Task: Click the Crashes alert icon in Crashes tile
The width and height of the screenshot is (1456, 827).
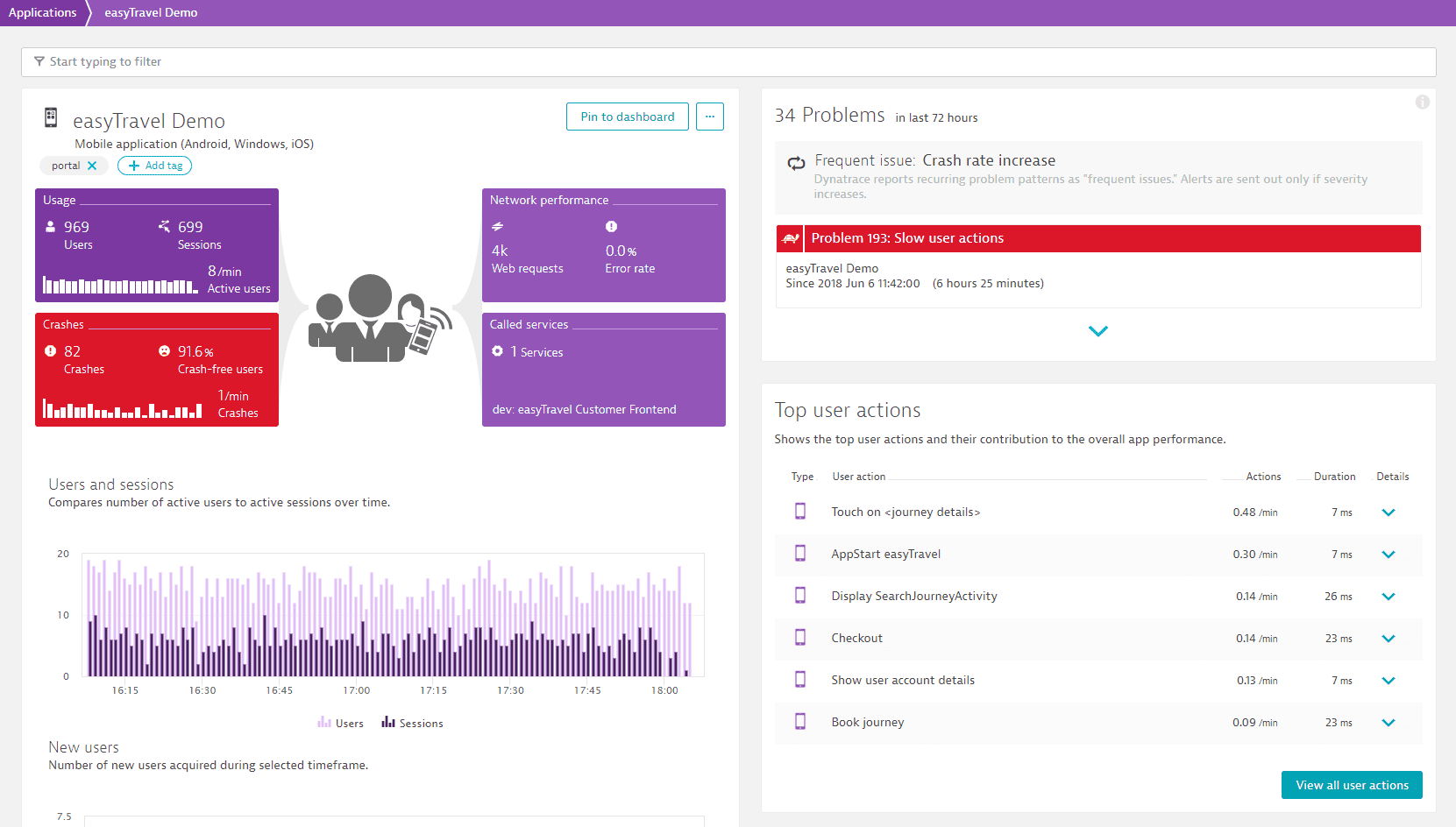Action: coord(50,350)
